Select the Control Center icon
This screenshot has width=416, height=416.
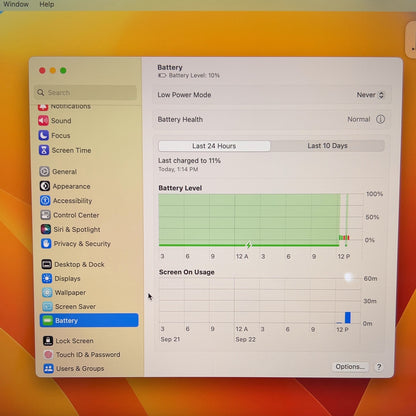pyautogui.click(x=46, y=215)
